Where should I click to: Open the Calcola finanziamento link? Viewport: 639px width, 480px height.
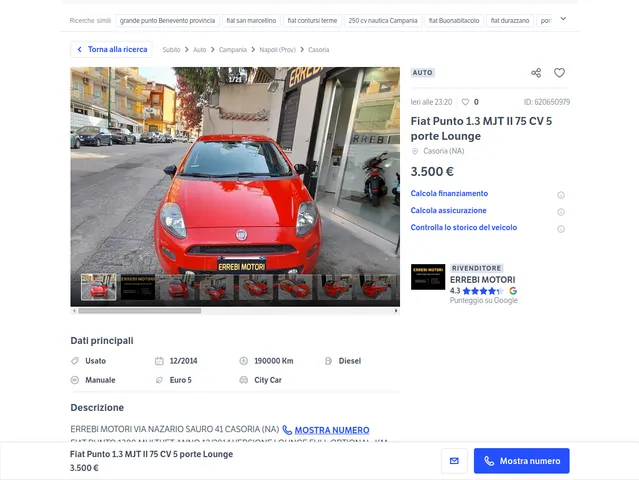tap(449, 194)
